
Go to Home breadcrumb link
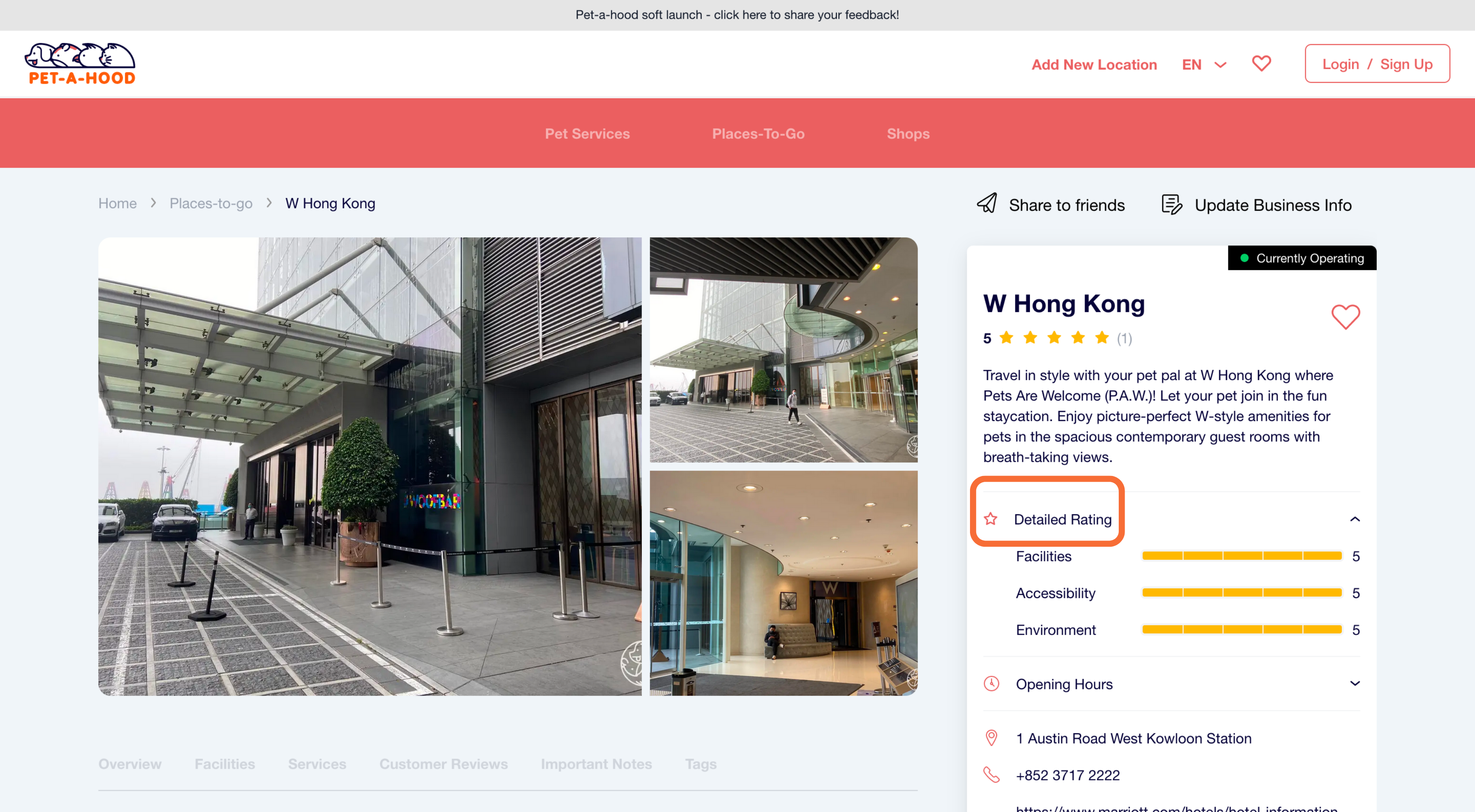coord(117,203)
